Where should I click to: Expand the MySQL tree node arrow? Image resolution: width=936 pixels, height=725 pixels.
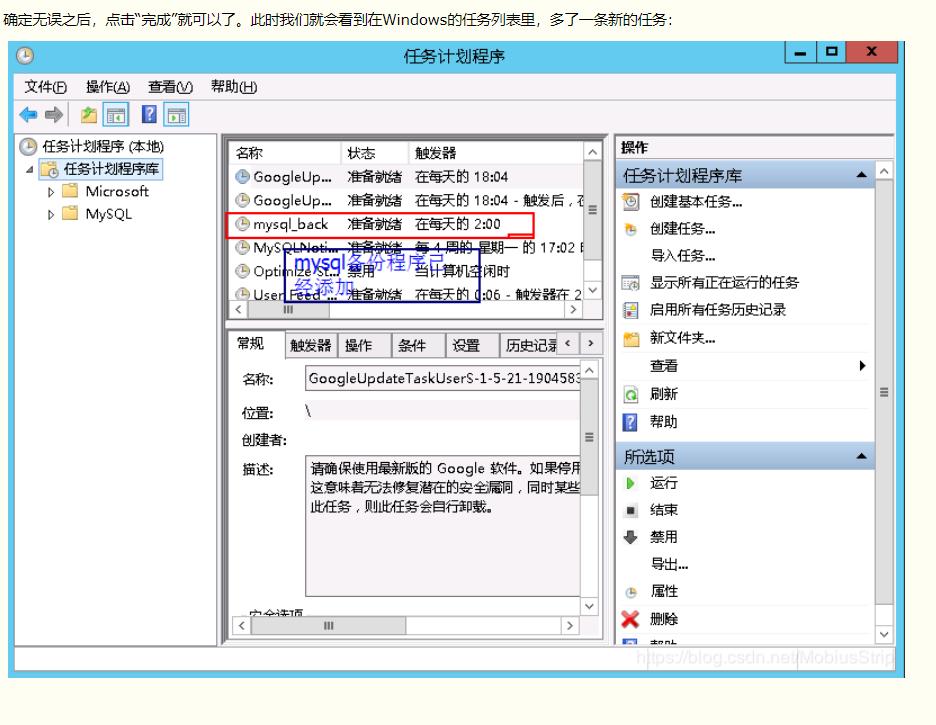pyautogui.click(x=51, y=214)
